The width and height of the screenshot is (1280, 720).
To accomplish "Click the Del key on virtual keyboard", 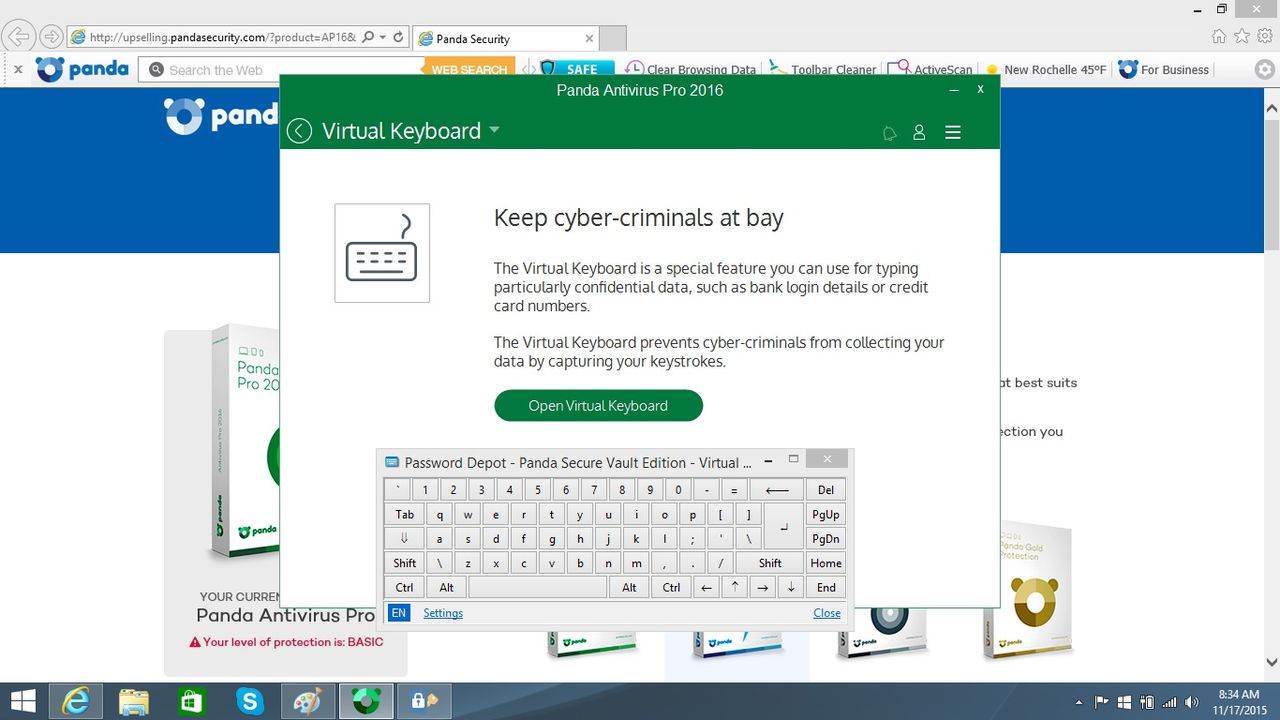I will (x=826, y=490).
